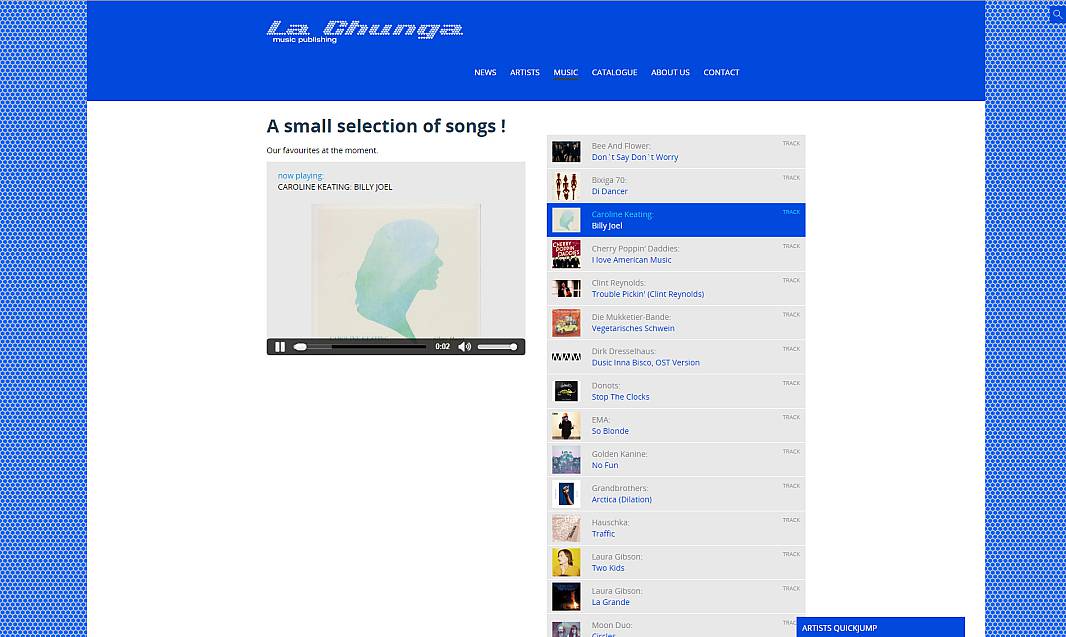Navigate to the Contact page
1066x637 pixels.
click(x=721, y=72)
